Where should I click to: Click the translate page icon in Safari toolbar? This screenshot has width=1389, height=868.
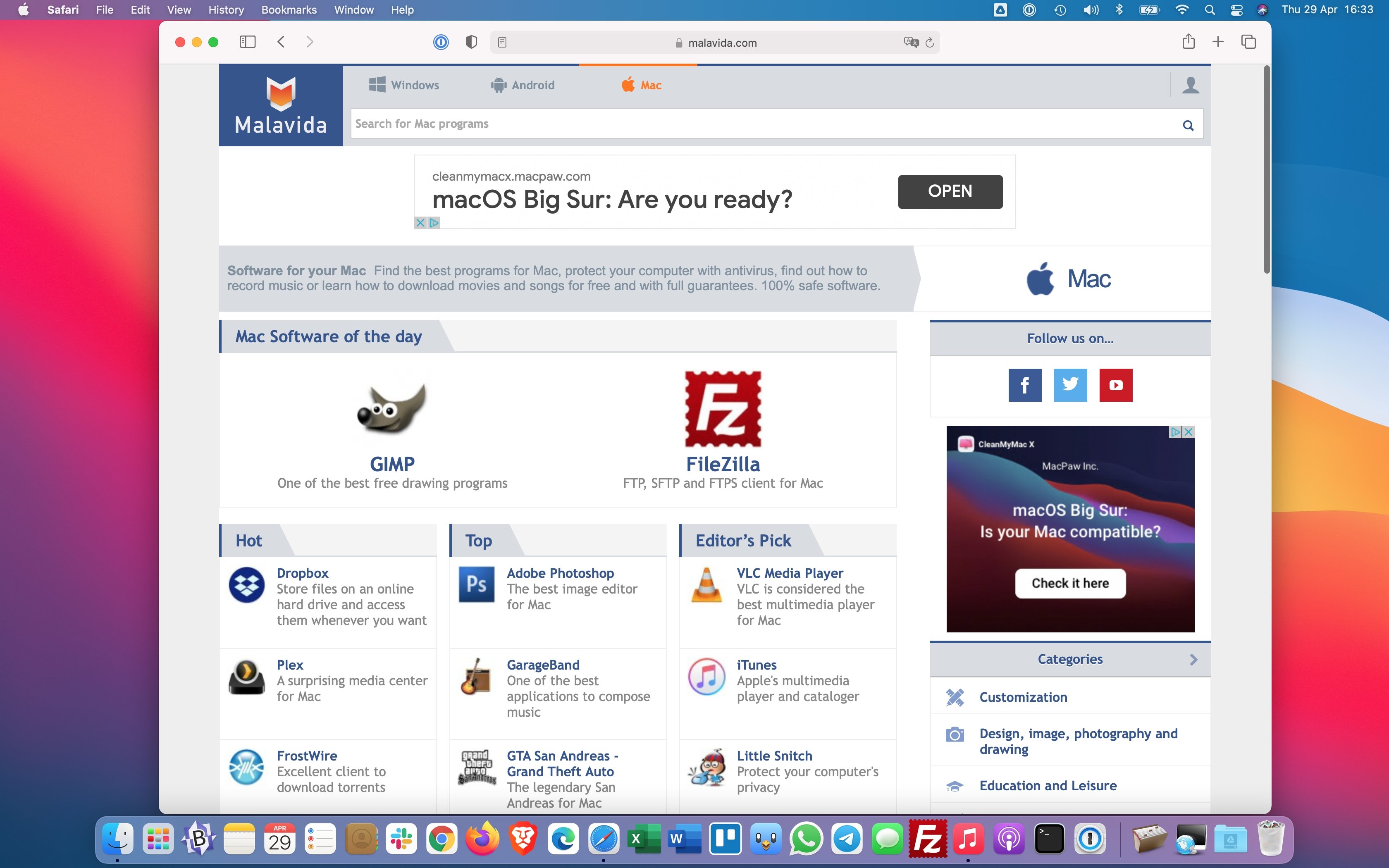910,42
